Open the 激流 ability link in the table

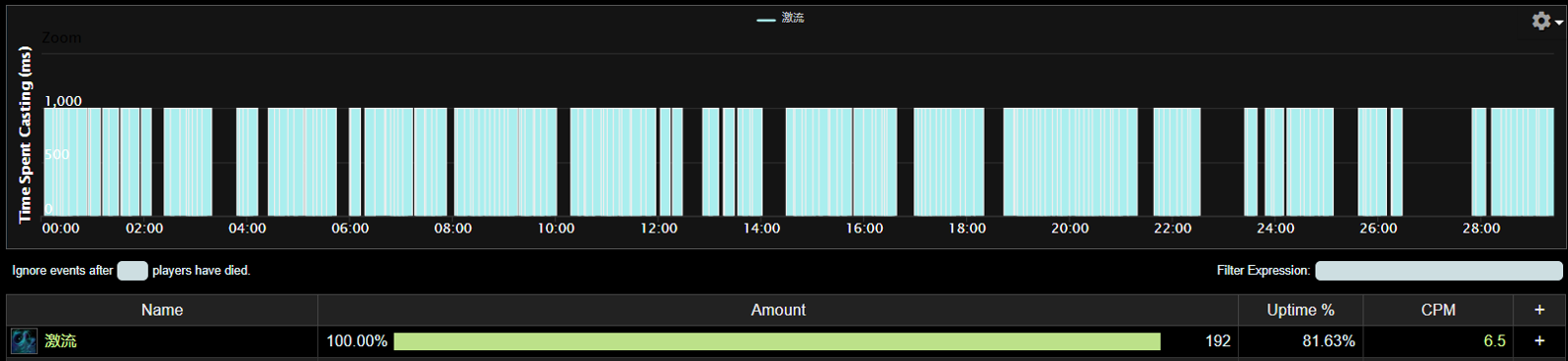60,341
